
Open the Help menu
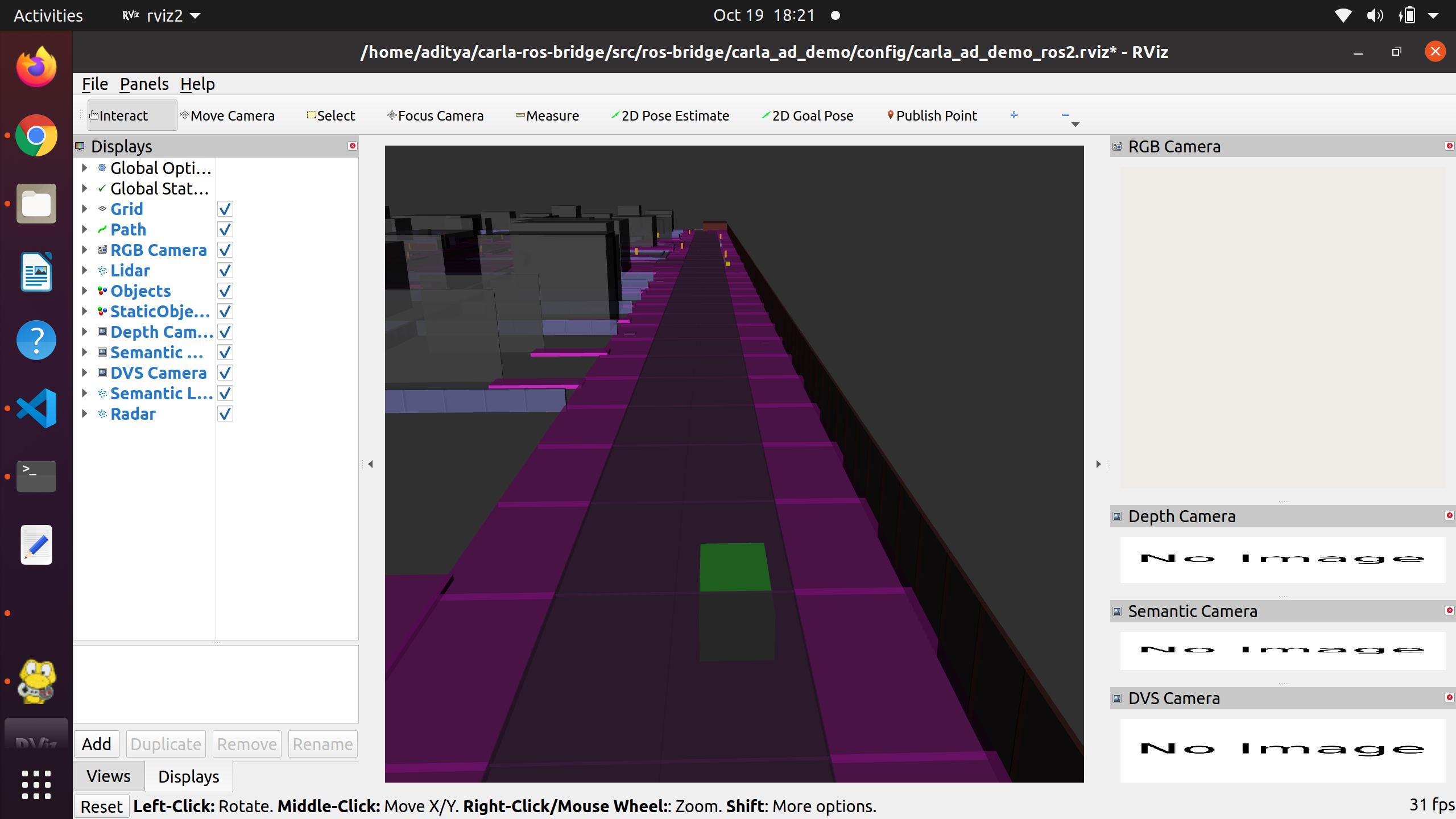tap(197, 84)
